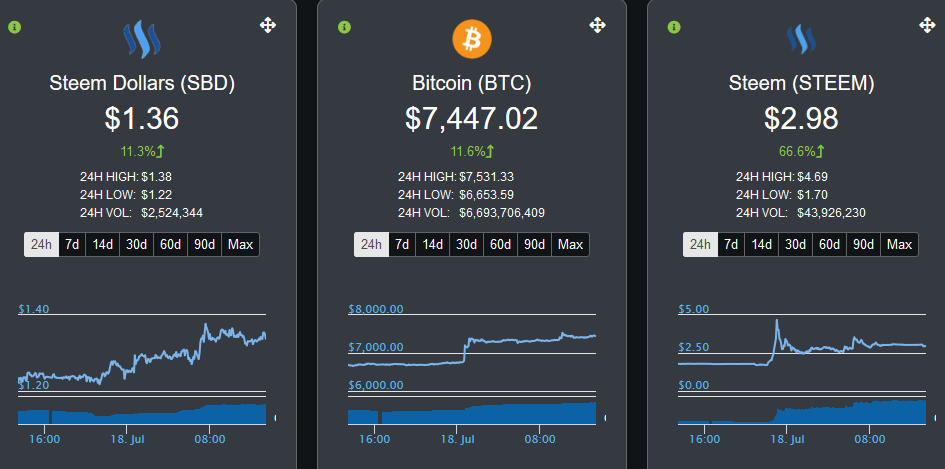Click the Steem Dollars volume bar chart
Viewport: 945px width, 469px height.
coord(142,414)
